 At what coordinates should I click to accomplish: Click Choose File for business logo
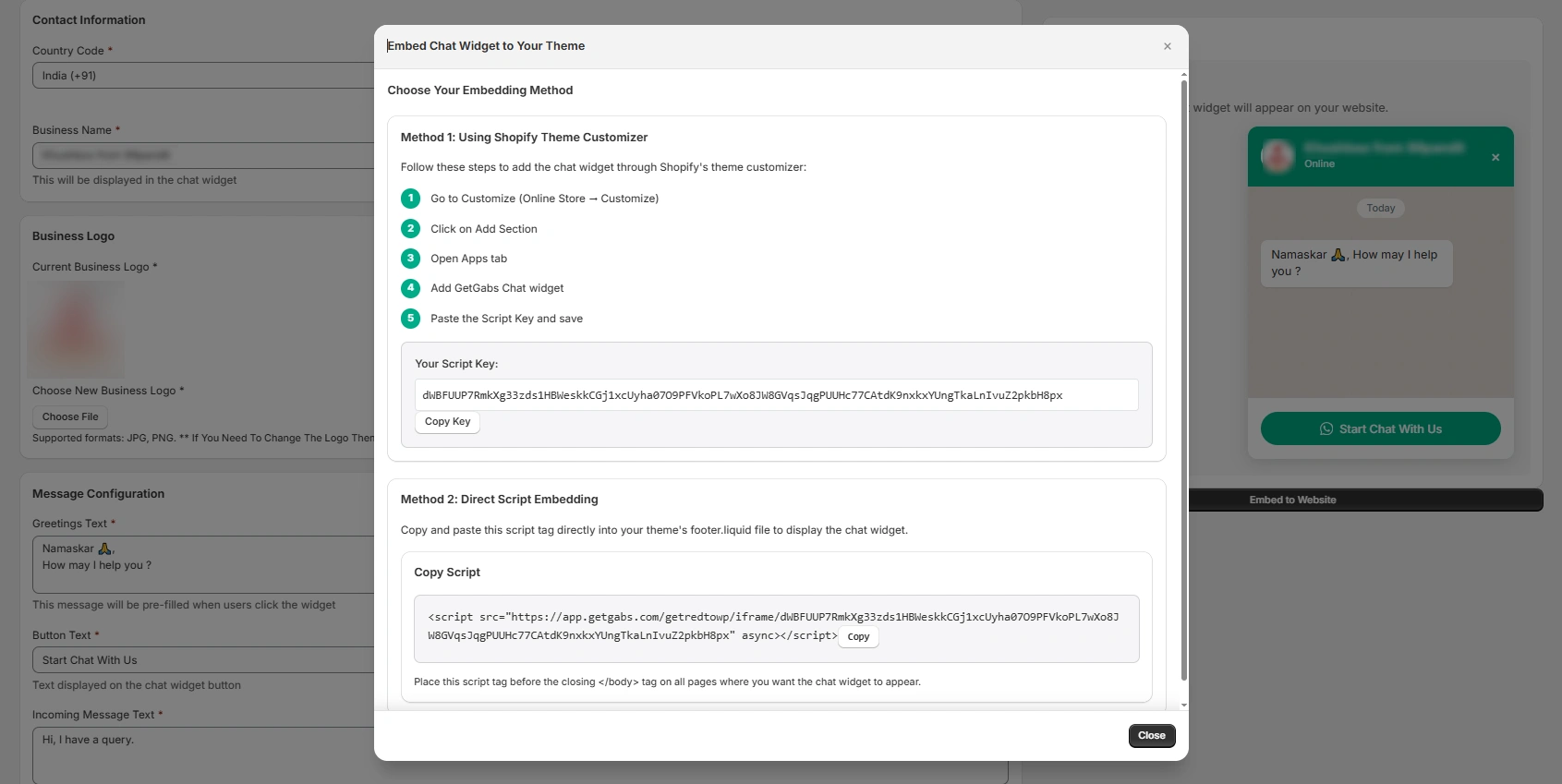pos(70,417)
